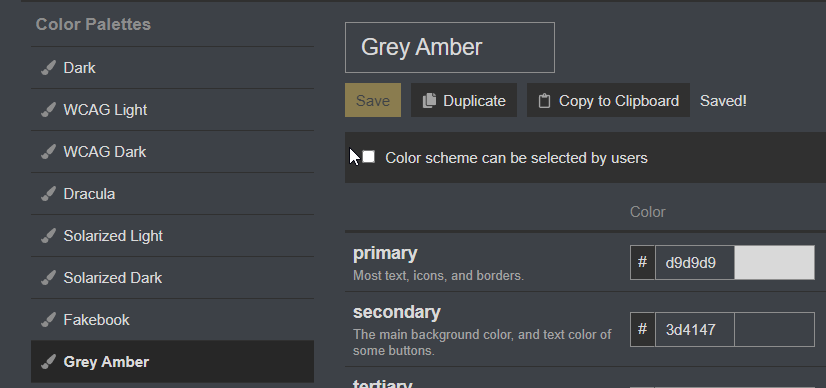Select the Fakebook palette

pos(172,320)
